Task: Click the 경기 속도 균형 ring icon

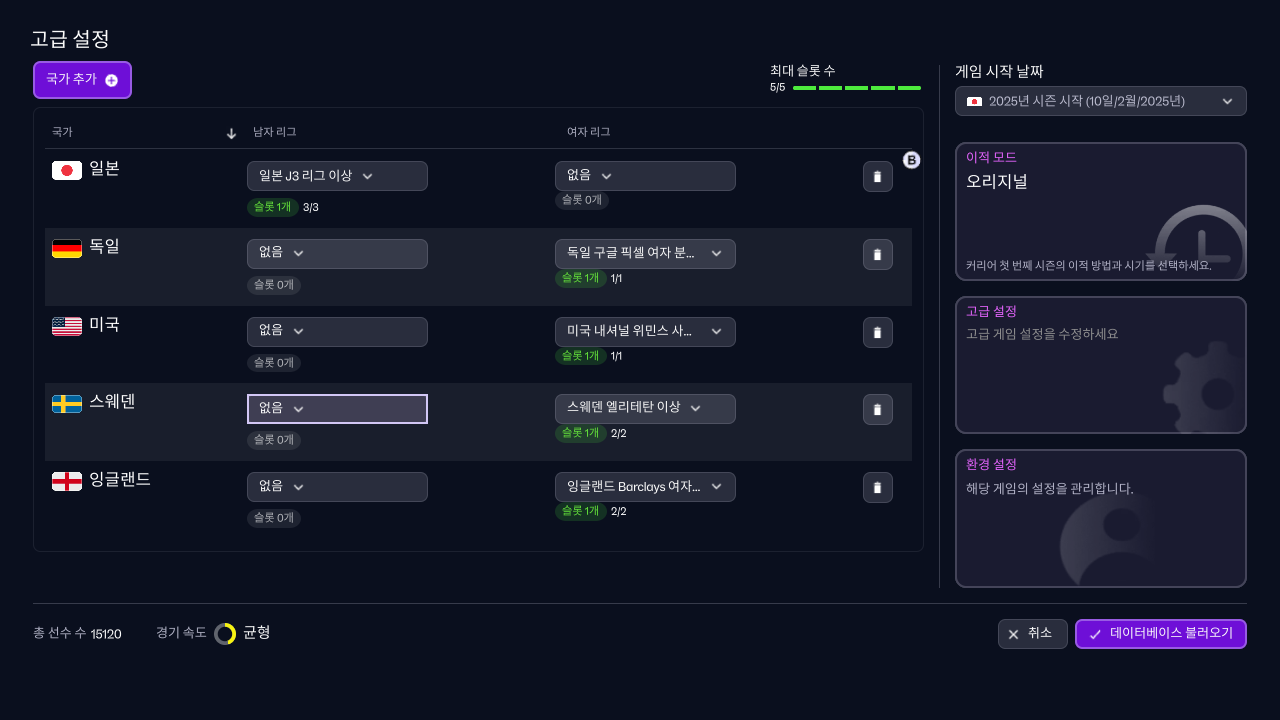Action: [x=225, y=633]
